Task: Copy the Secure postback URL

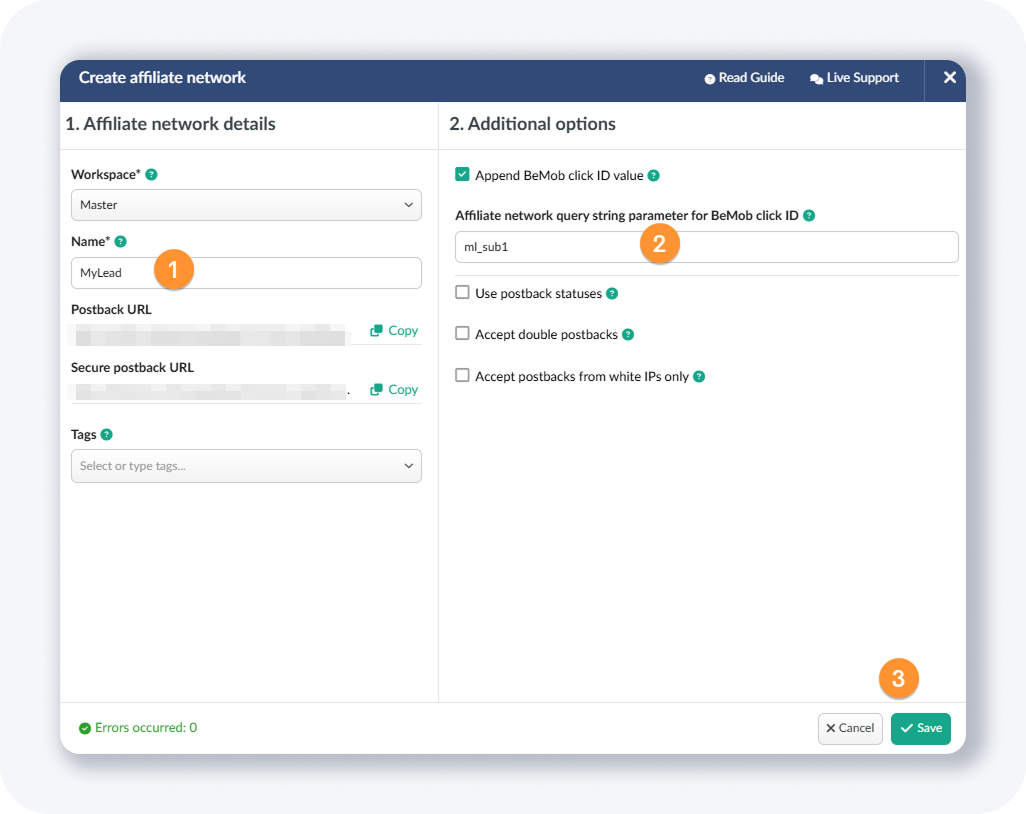Action: [394, 390]
